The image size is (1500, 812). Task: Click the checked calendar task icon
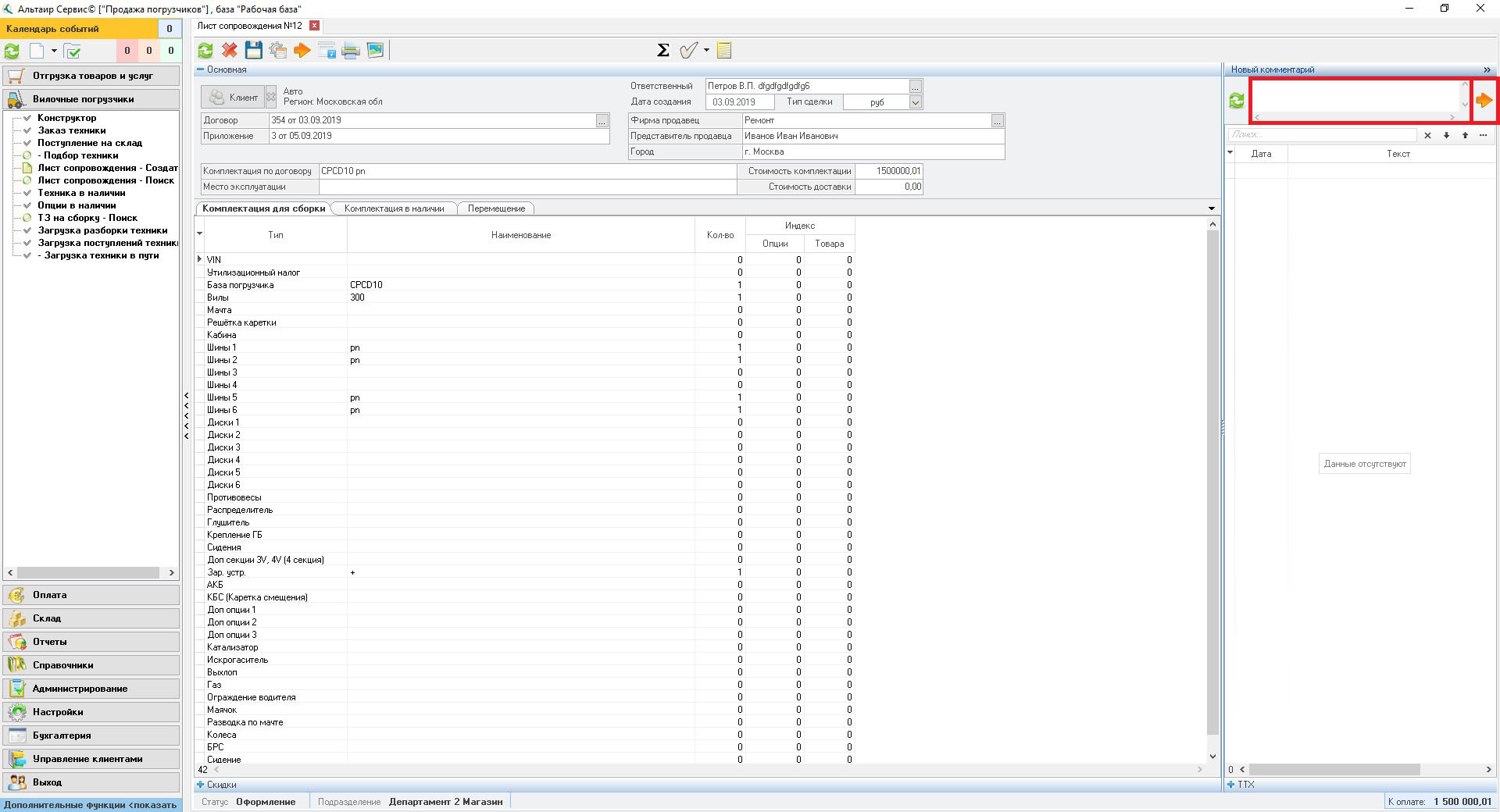(x=73, y=52)
